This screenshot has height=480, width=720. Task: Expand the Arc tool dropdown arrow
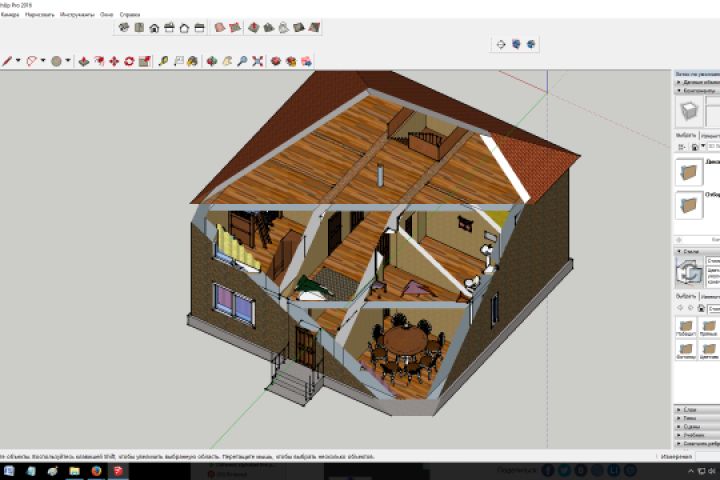point(43,61)
